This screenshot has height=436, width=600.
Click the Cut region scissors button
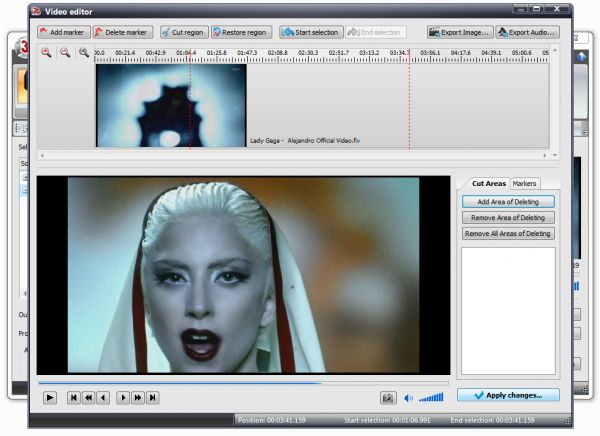click(x=181, y=32)
